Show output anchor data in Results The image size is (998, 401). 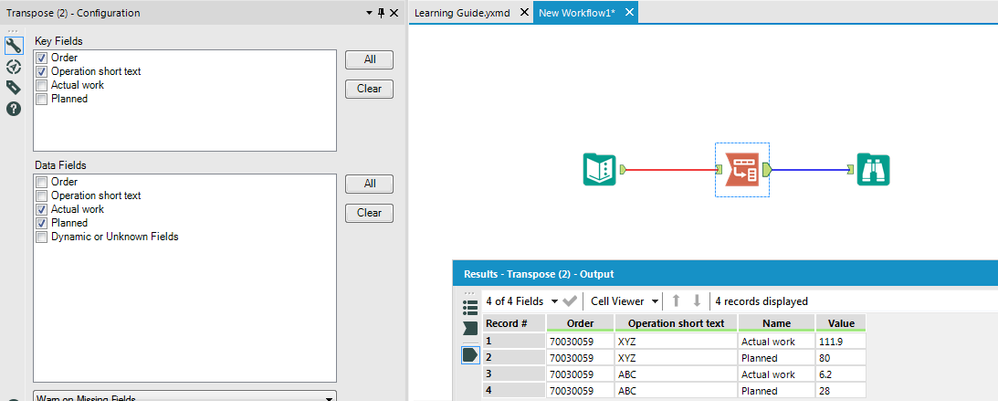(470, 355)
